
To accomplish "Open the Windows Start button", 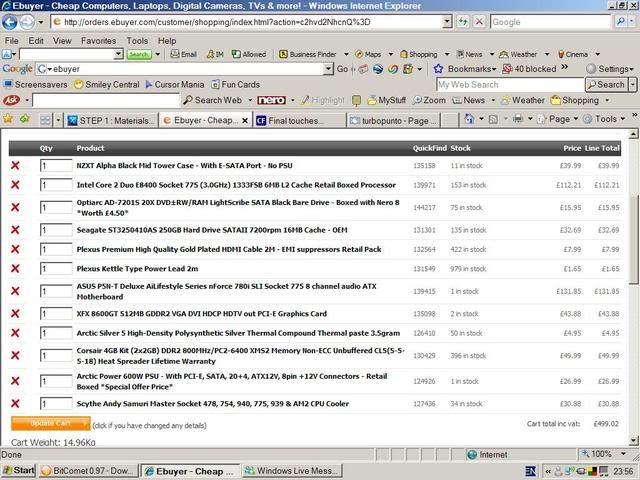I will click(19, 471).
